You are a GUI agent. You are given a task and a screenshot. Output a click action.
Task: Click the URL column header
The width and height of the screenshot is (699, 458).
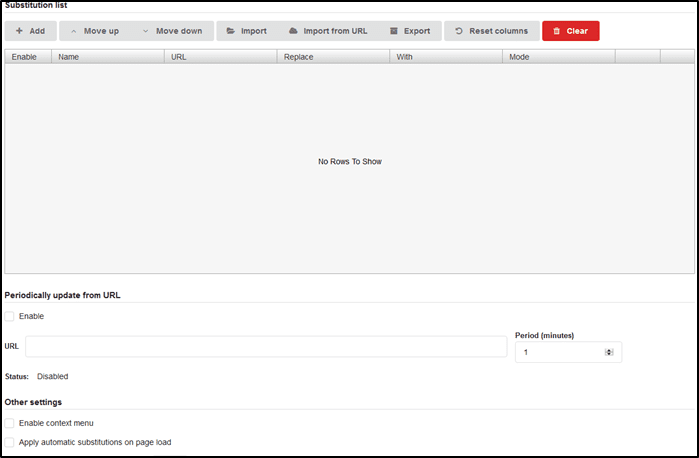220,57
